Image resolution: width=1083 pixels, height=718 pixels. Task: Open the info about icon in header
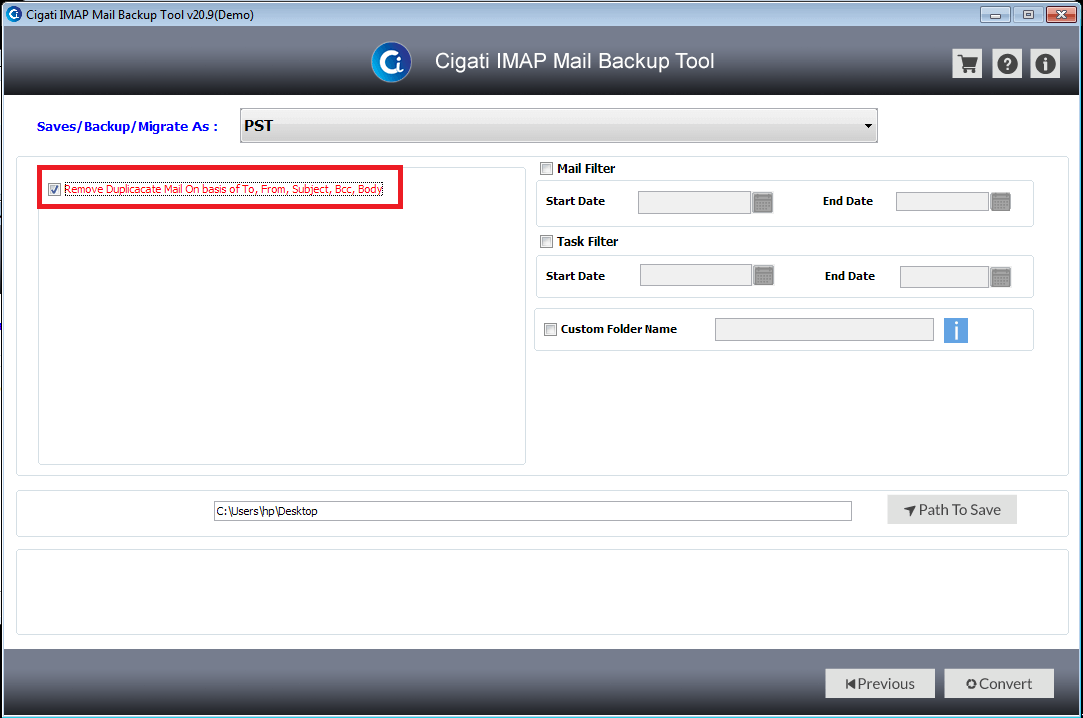tap(1045, 64)
